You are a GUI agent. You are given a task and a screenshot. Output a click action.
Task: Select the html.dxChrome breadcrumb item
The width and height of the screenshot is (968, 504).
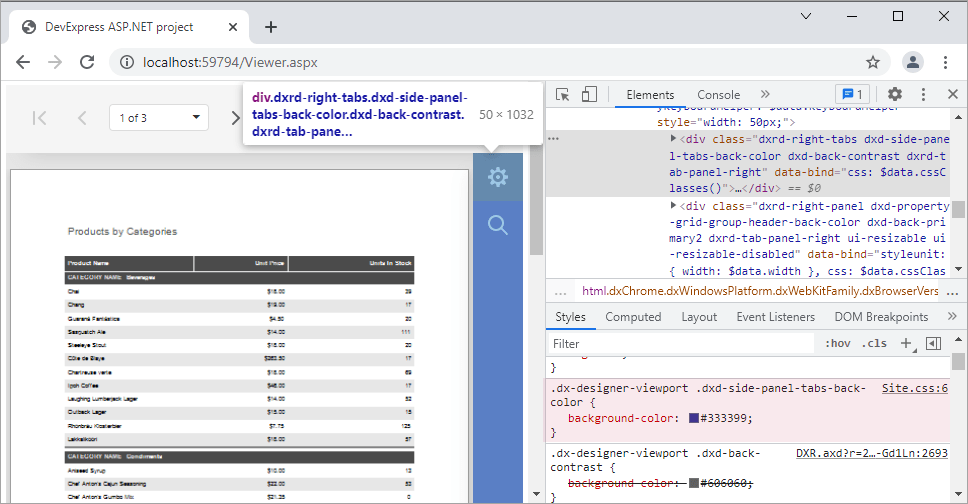tap(760, 290)
